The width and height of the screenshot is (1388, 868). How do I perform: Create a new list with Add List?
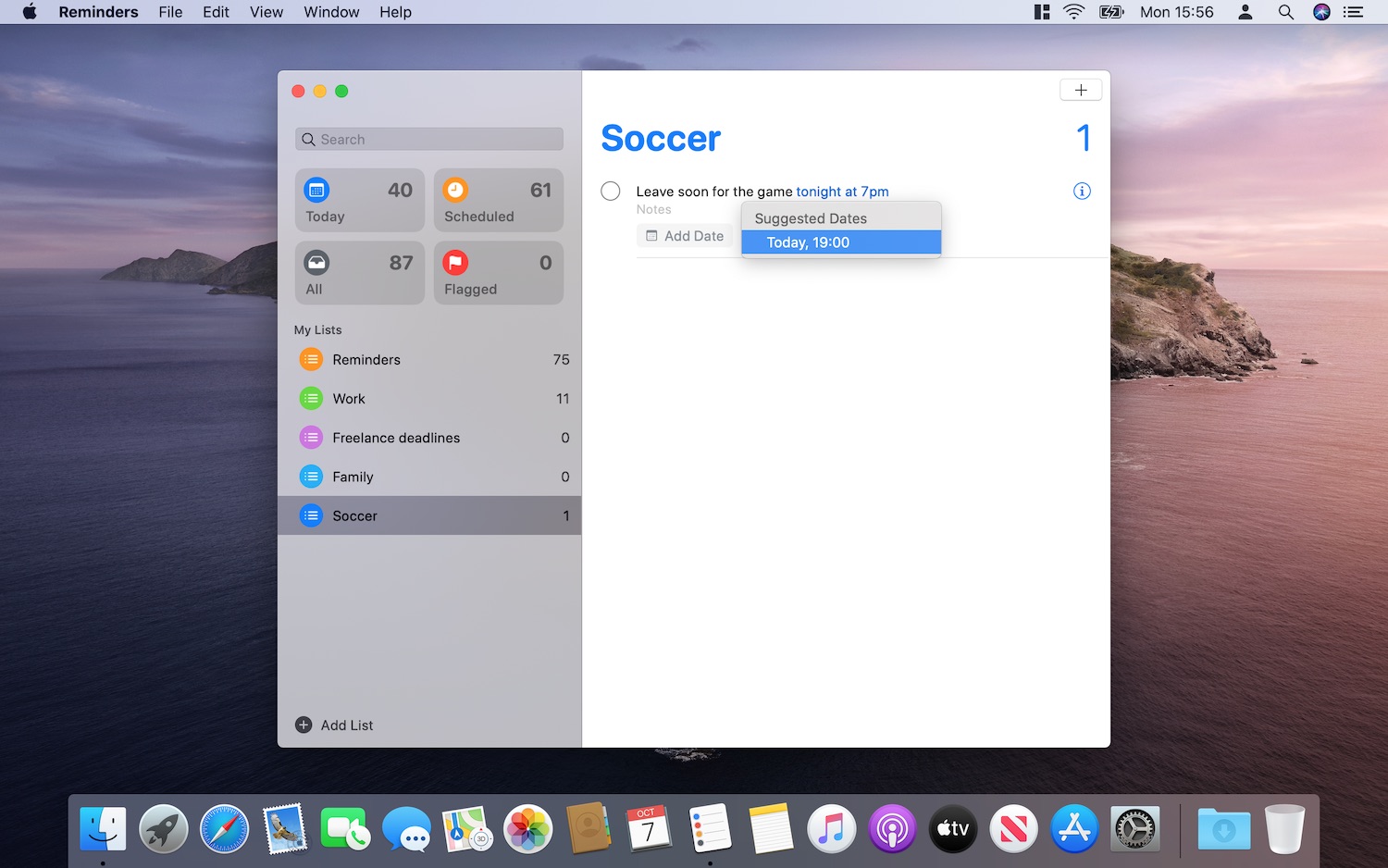point(334,725)
